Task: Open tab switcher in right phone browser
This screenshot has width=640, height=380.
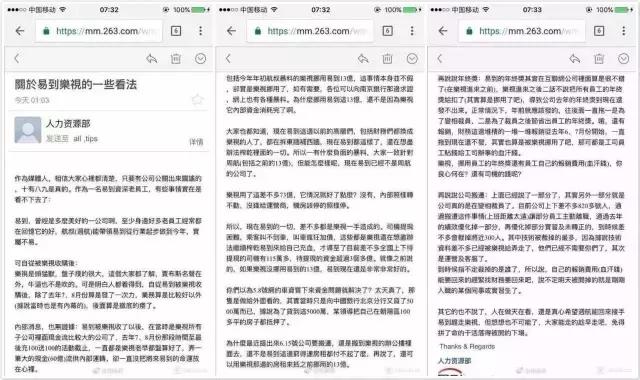Action: click(599, 31)
